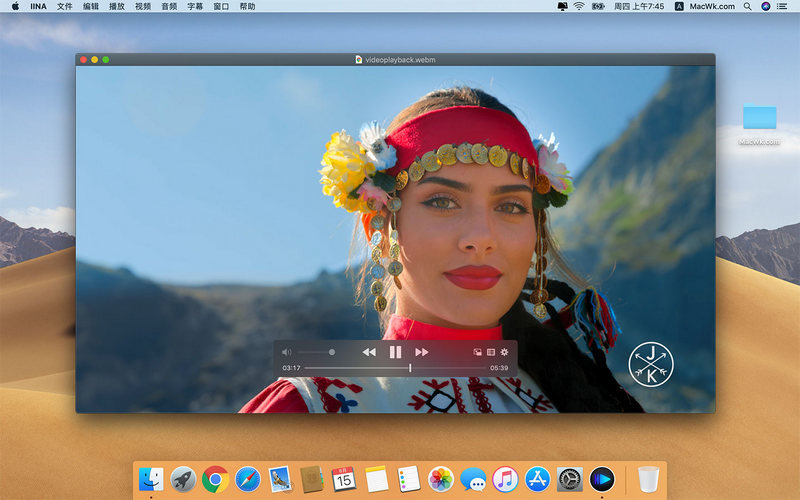Open the MacWk.com desktop folder
The width and height of the screenshot is (800, 500).
[x=759, y=117]
